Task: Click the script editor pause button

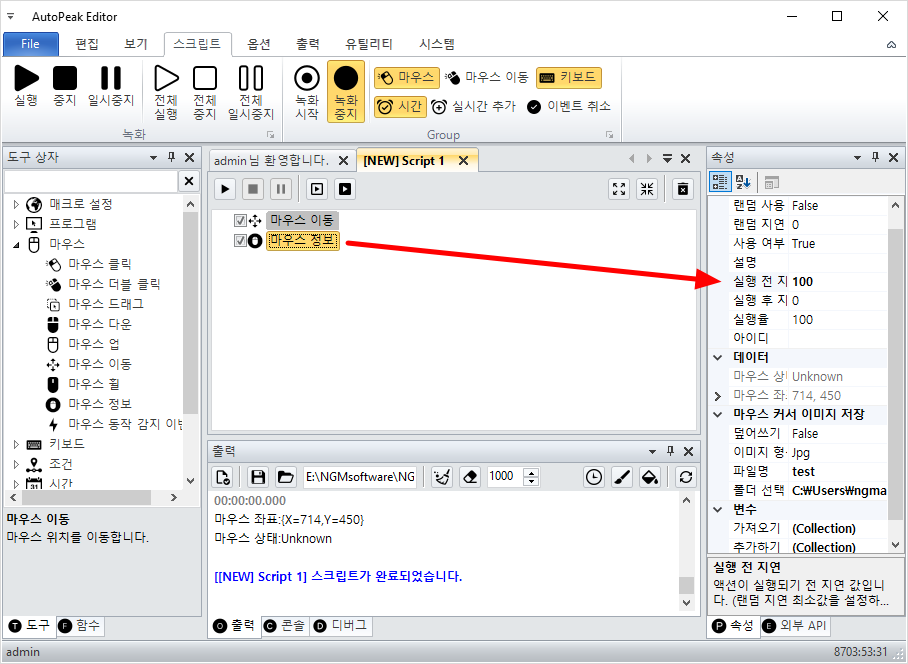Action: pos(281,189)
